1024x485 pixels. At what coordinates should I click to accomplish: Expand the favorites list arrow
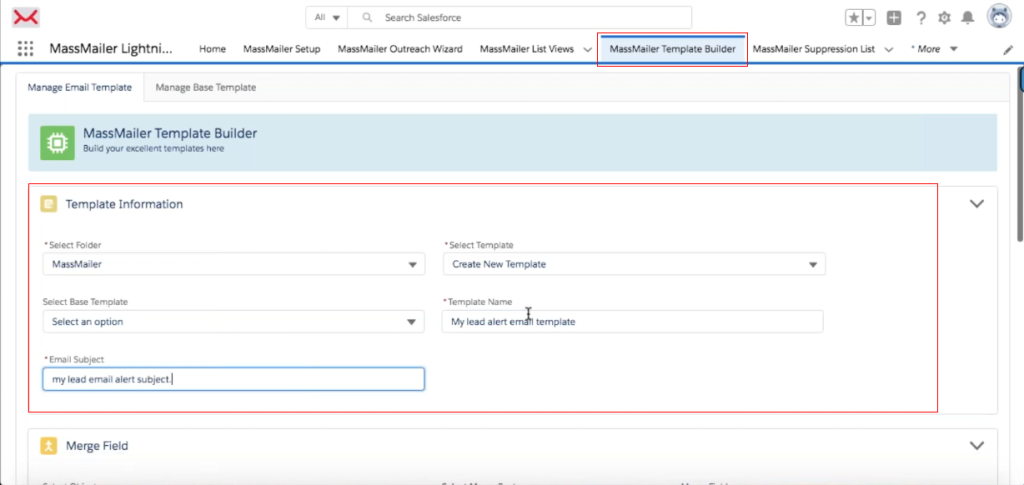pos(869,18)
